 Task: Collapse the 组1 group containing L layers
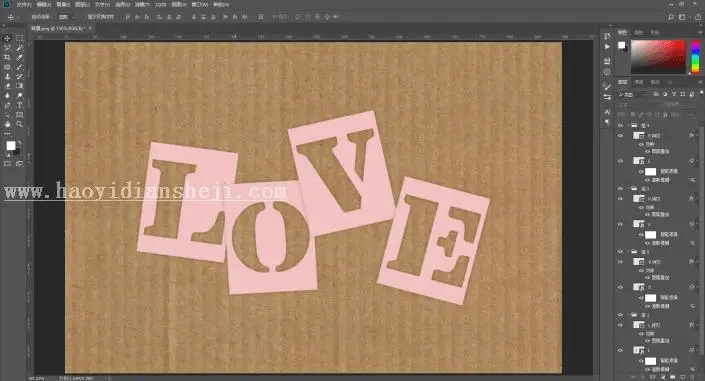click(629, 314)
